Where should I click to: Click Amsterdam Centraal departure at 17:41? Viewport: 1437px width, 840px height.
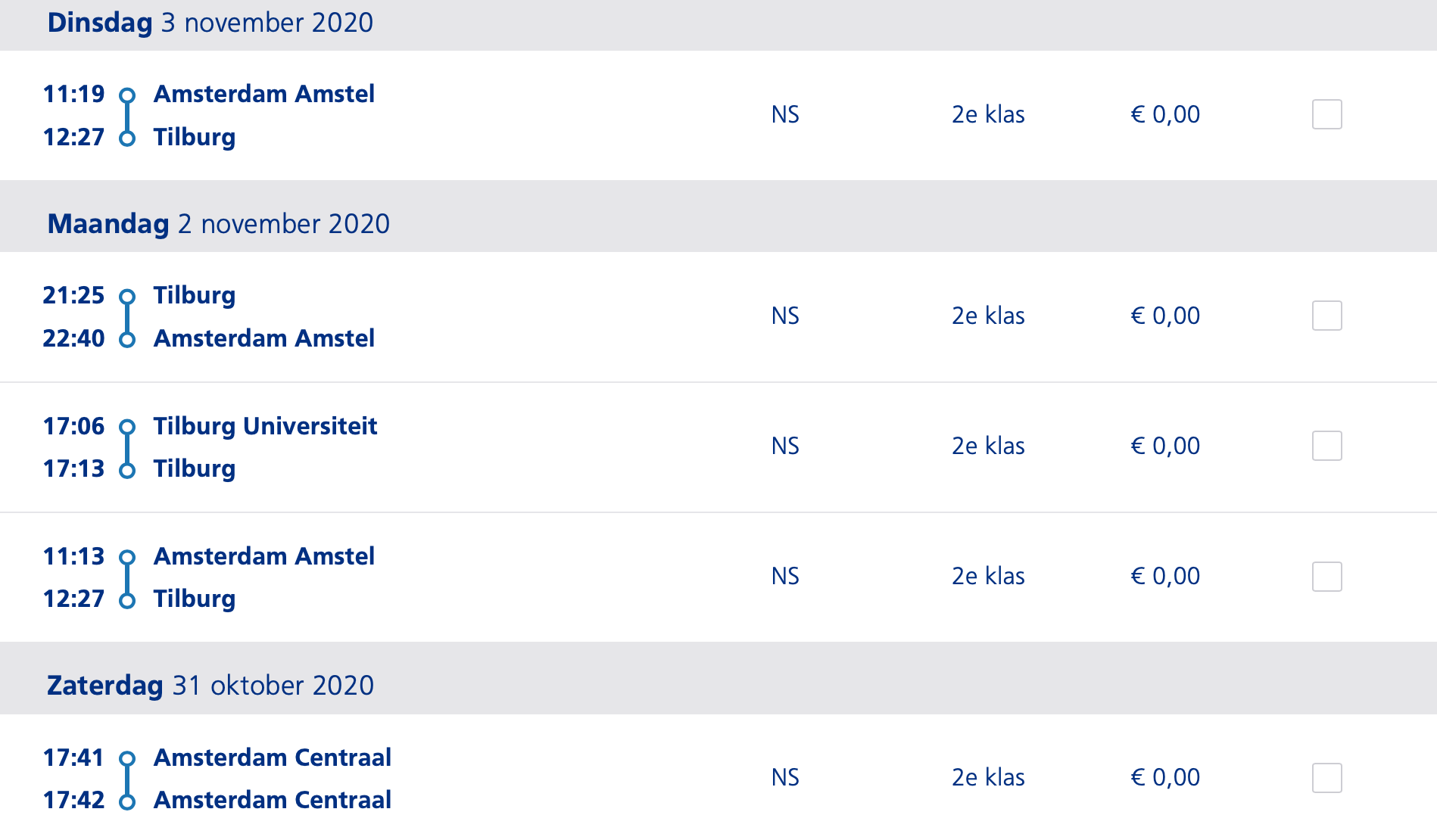(273, 758)
